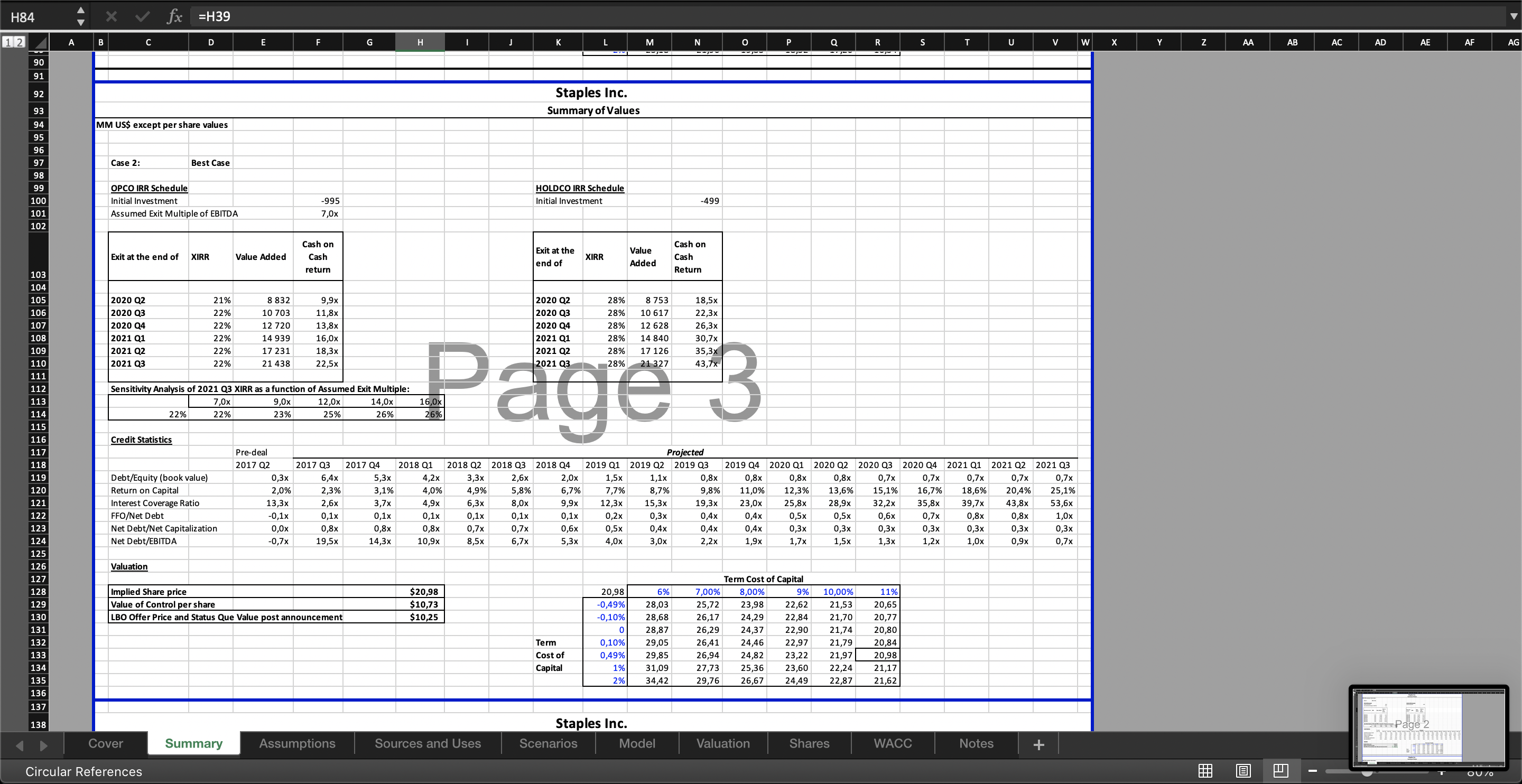Select OPCO 2021 Q3 value added 21 438
1522x784 pixels.
tap(264, 363)
